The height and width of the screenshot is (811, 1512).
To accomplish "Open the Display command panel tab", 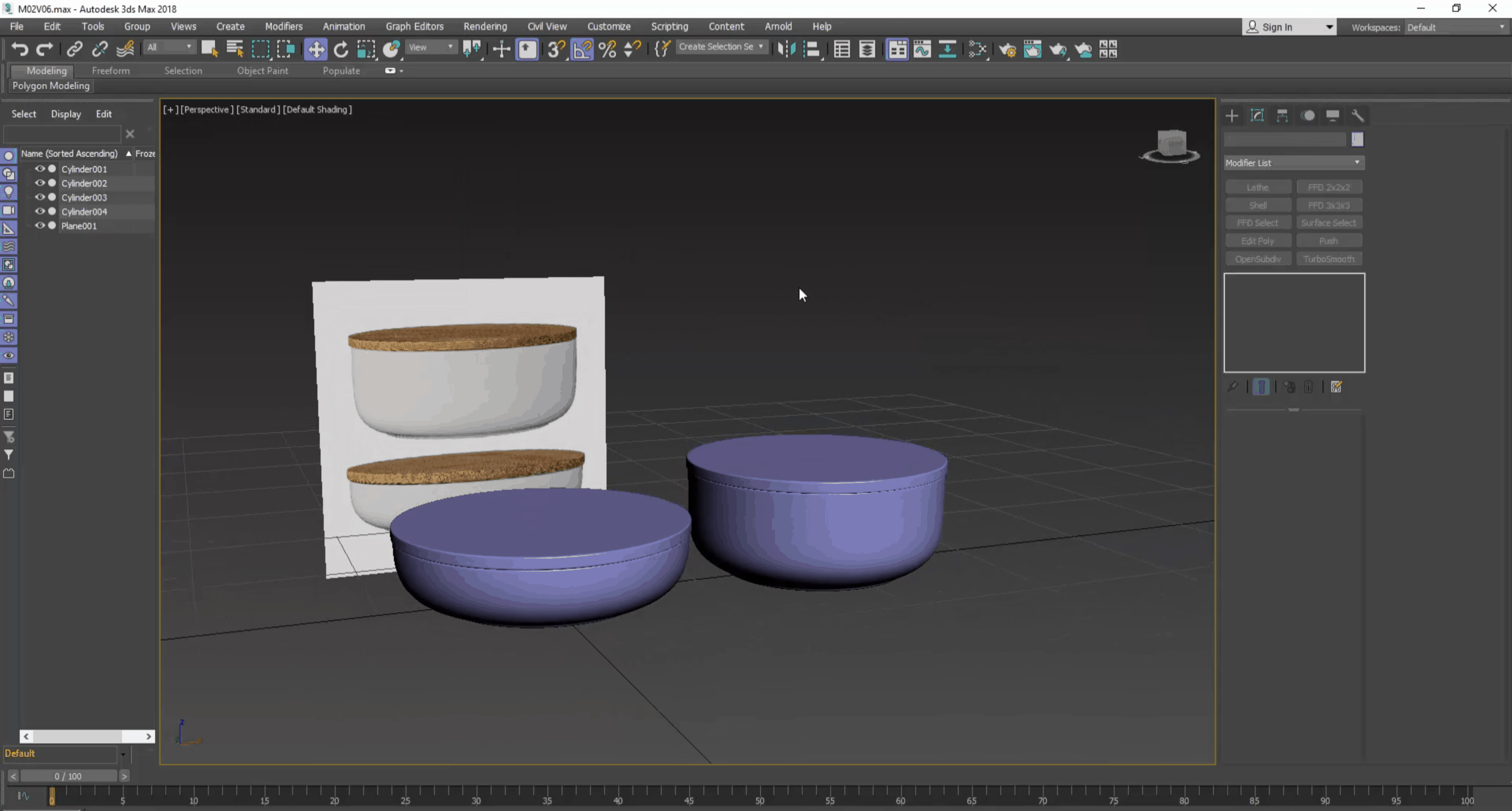I will click(1332, 116).
